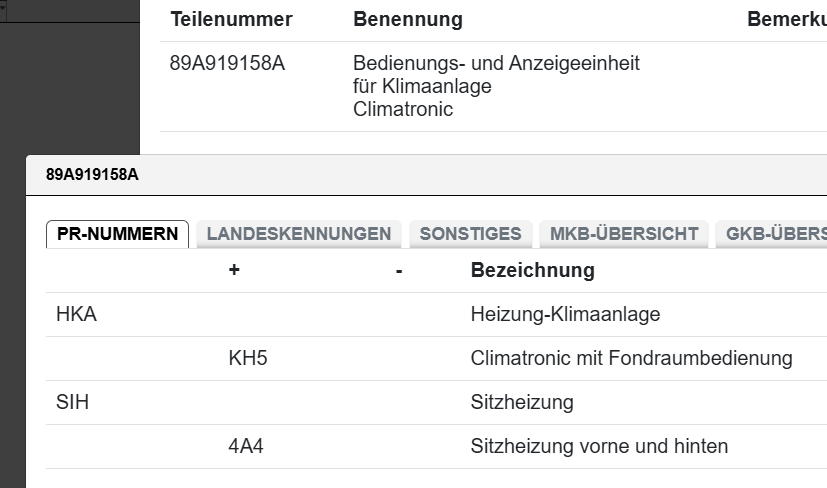This screenshot has width=827, height=488.
Task: Select Sitzheizung vorne und hinten entry
Action: click(x=599, y=446)
